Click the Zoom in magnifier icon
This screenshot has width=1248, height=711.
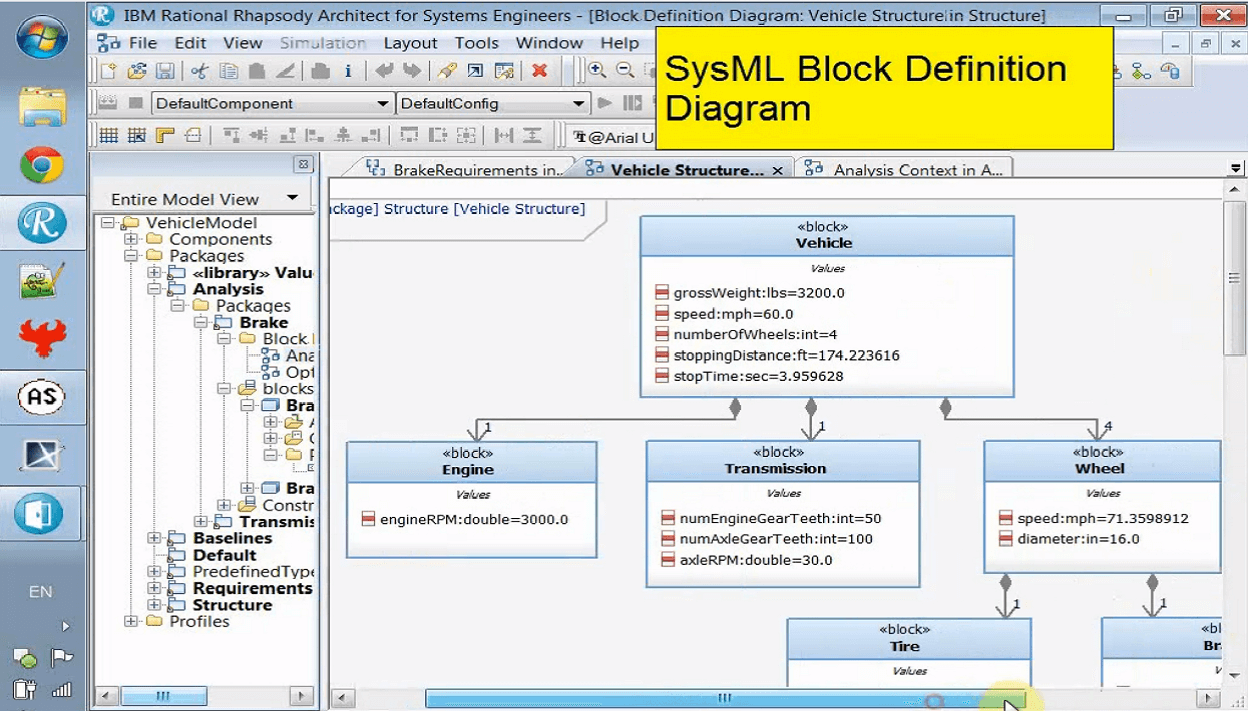597,71
